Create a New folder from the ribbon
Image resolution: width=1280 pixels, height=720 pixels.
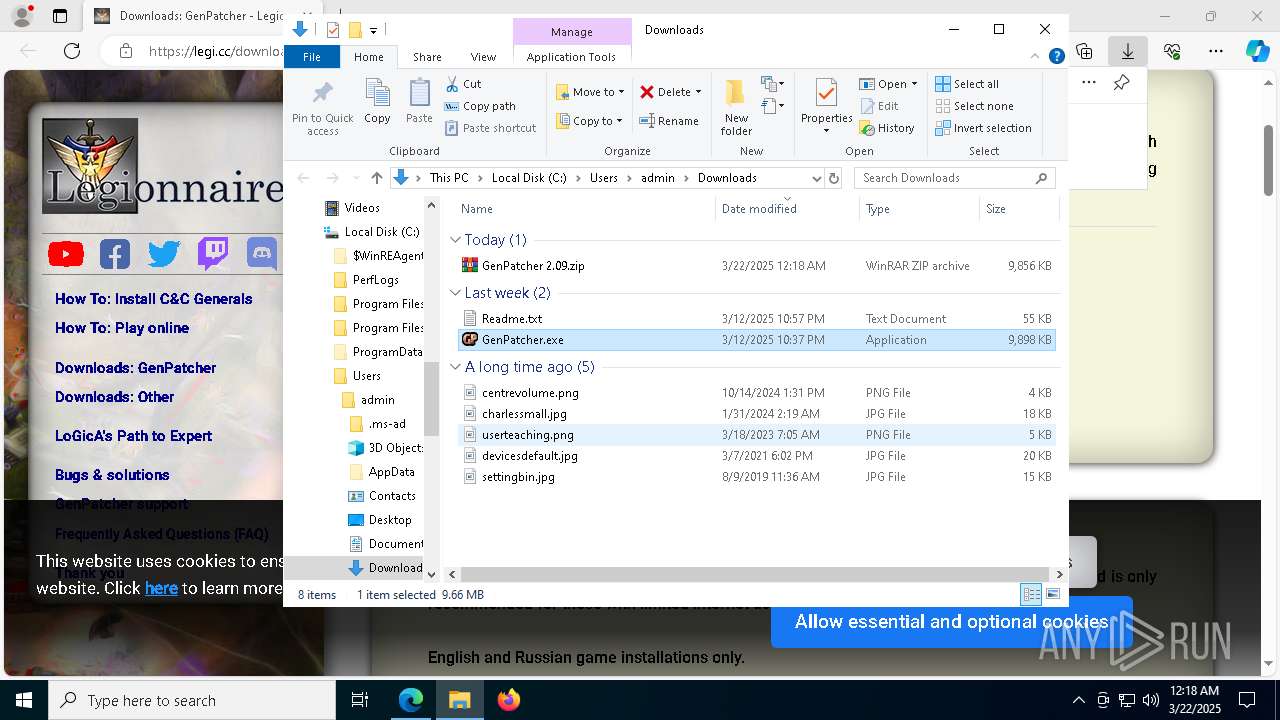736,107
